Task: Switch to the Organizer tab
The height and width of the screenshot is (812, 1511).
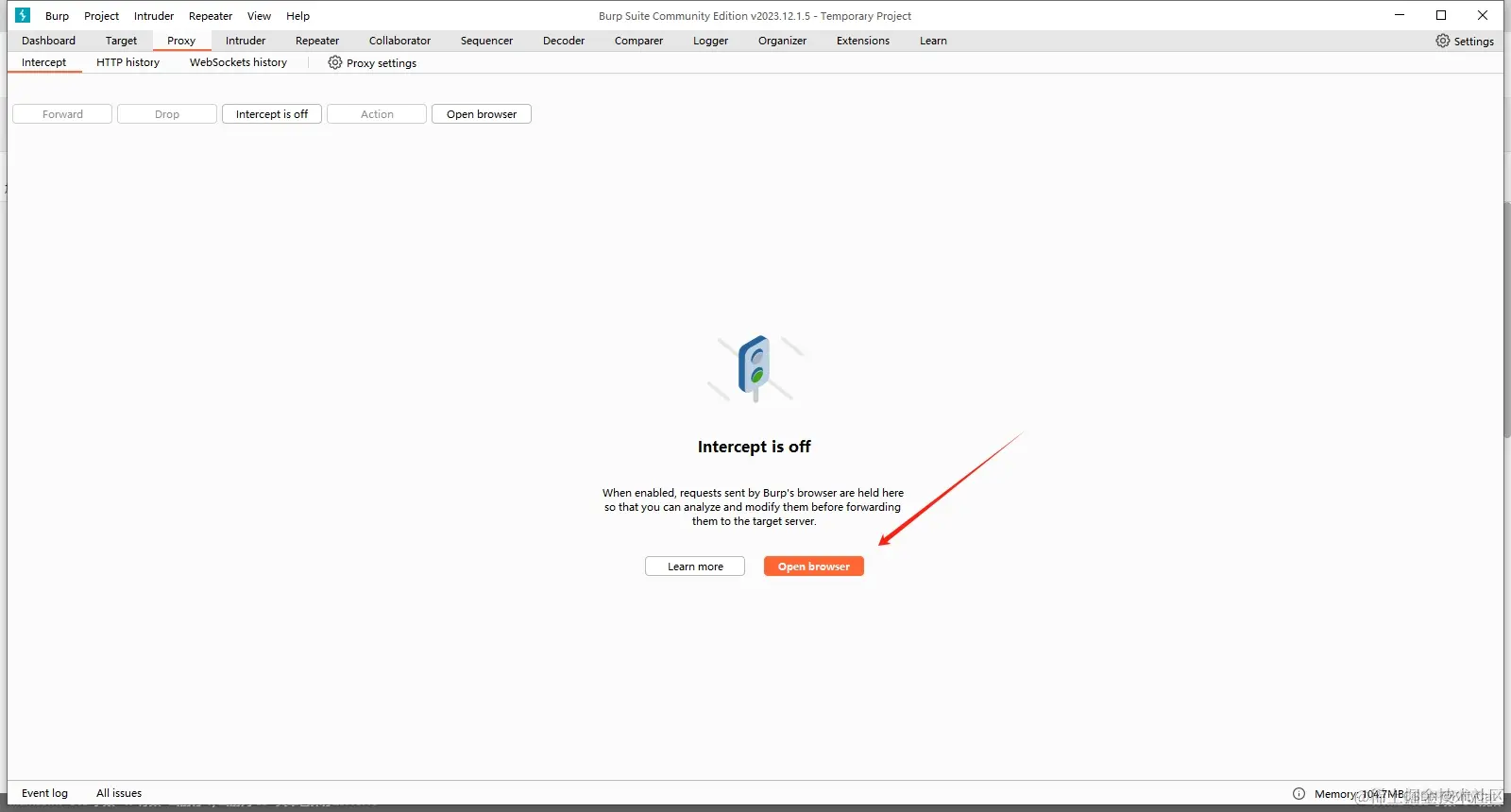Action: [782, 41]
